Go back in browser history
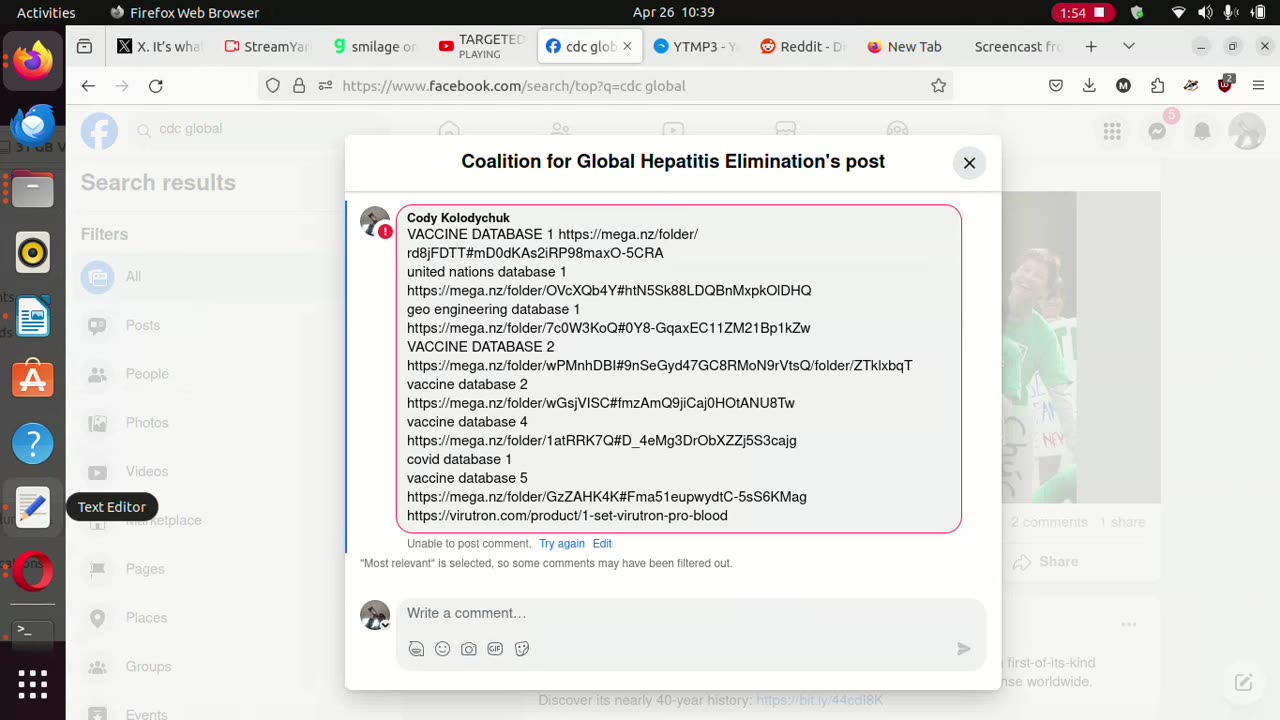1280x720 pixels. pyautogui.click(x=88, y=86)
